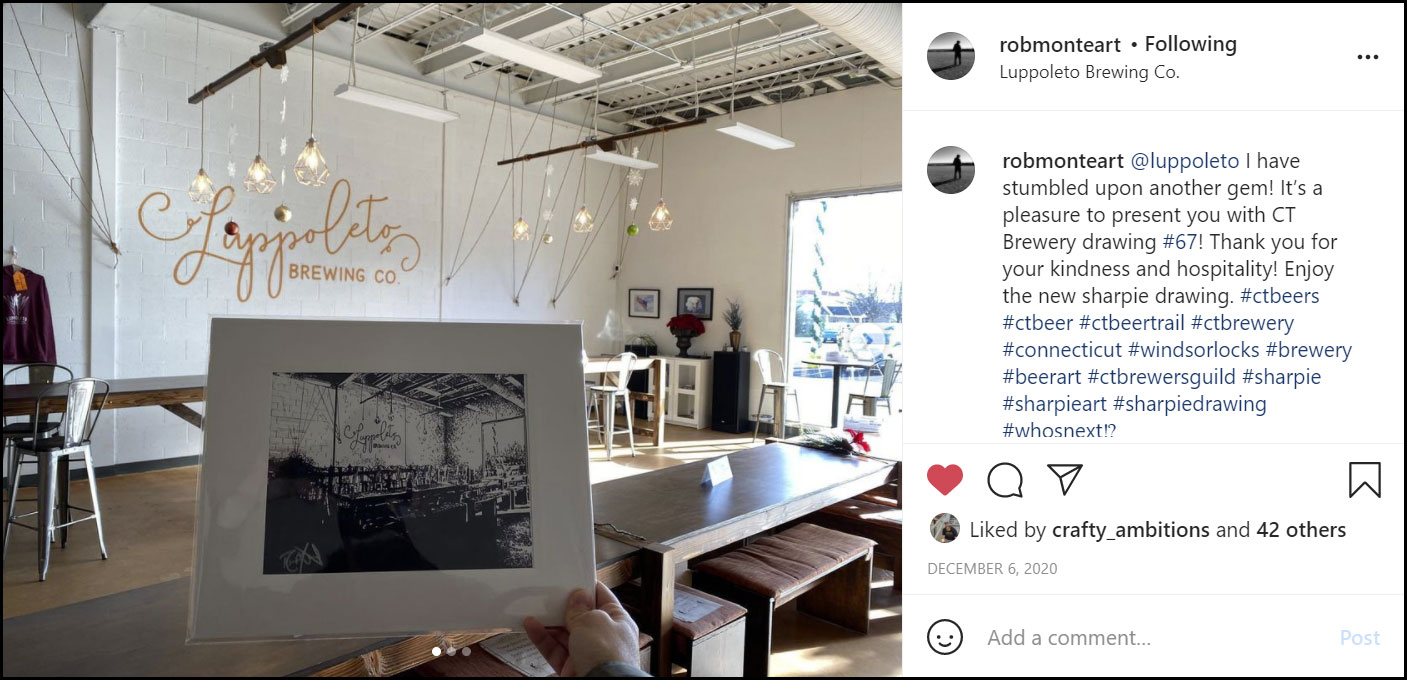The width and height of the screenshot is (1407, 680).
Task: Unlike the post with the red heart
Action: click(944, 480)
